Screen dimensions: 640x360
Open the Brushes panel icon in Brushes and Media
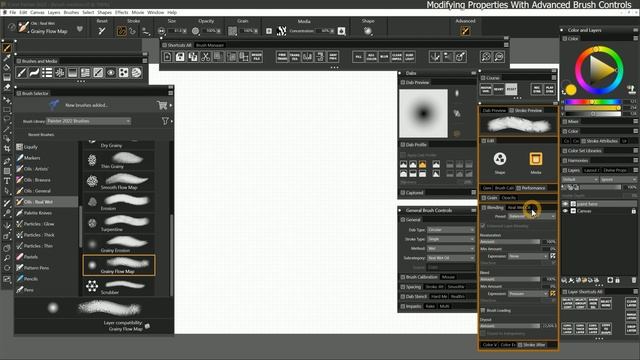pos(21,73)
